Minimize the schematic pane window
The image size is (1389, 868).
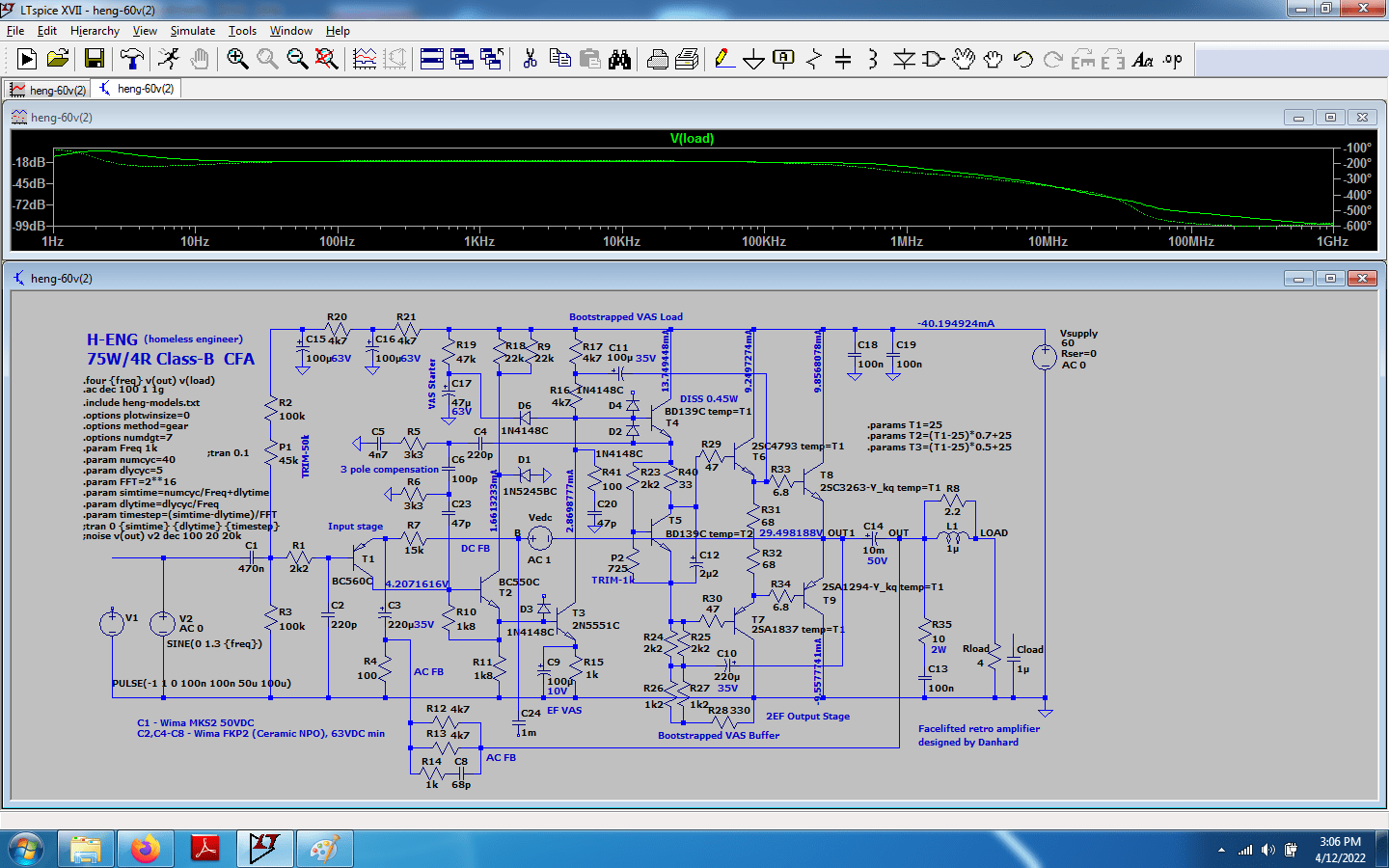(1298, 279)
